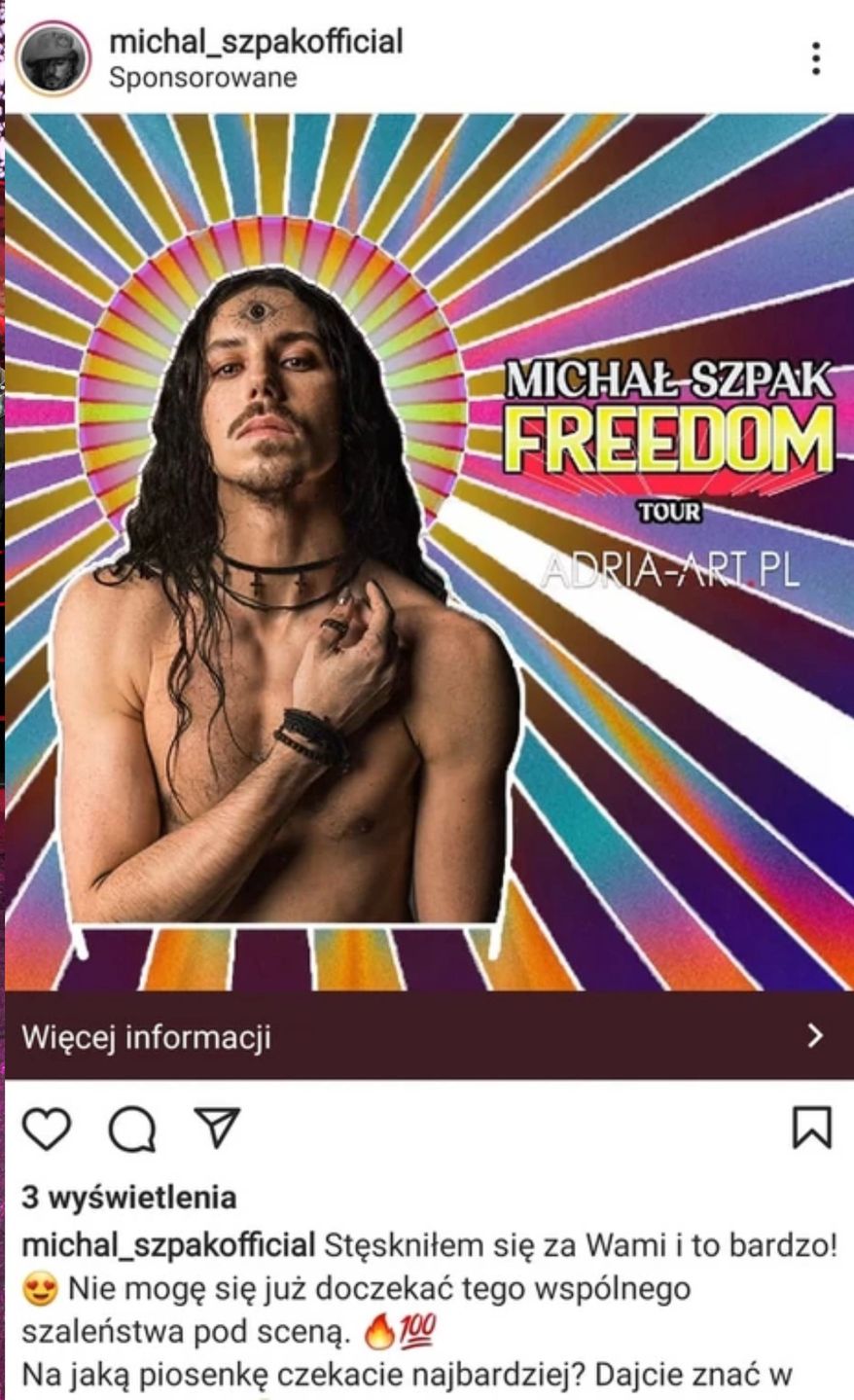
Task: Open the michal_szpakofficial username in the header
Action: tap(256, 42)
